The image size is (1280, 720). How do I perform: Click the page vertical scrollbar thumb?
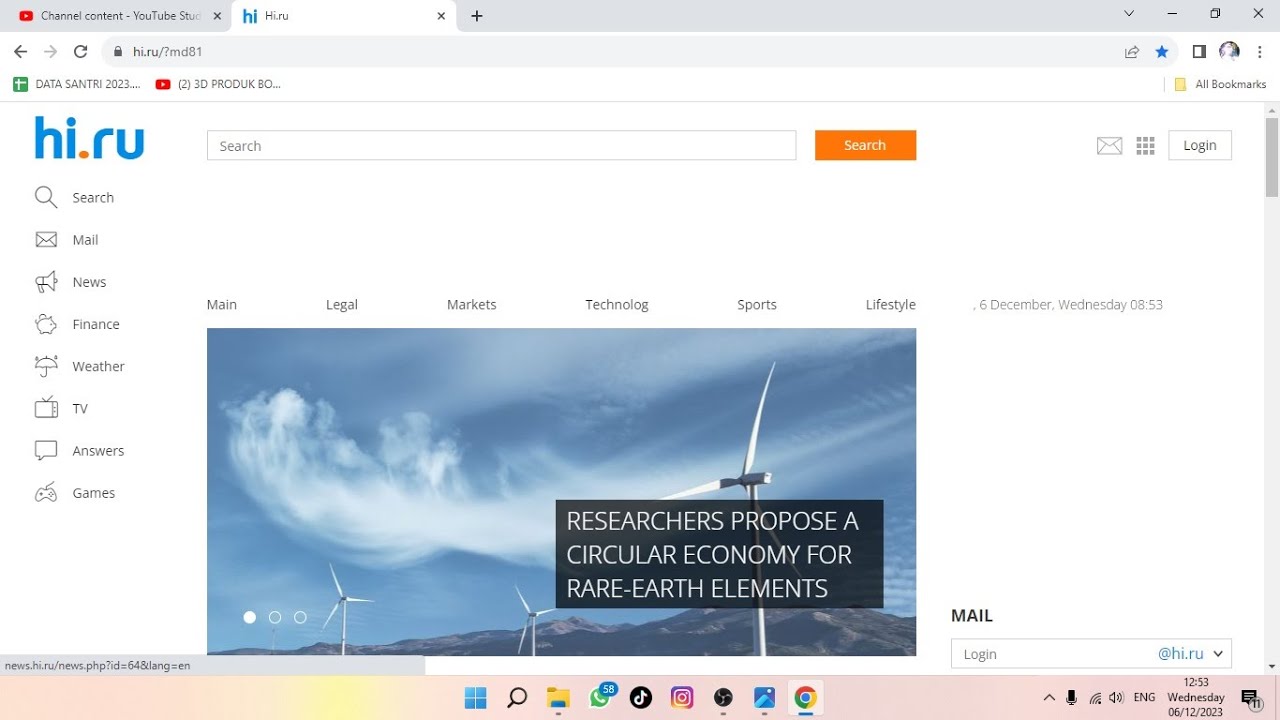click(1272, 157)
